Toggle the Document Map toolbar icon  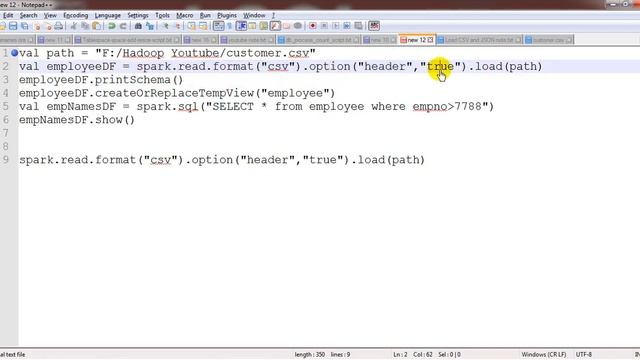[x=264, y=26]
